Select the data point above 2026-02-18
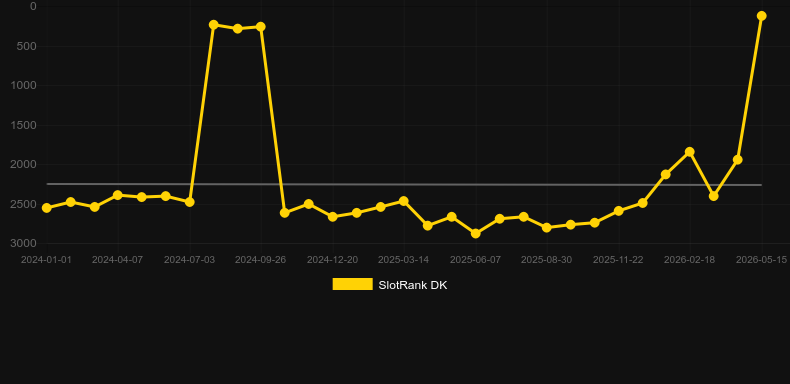The height and width of the screenshot is (384, 790). (x=690, y=152)
